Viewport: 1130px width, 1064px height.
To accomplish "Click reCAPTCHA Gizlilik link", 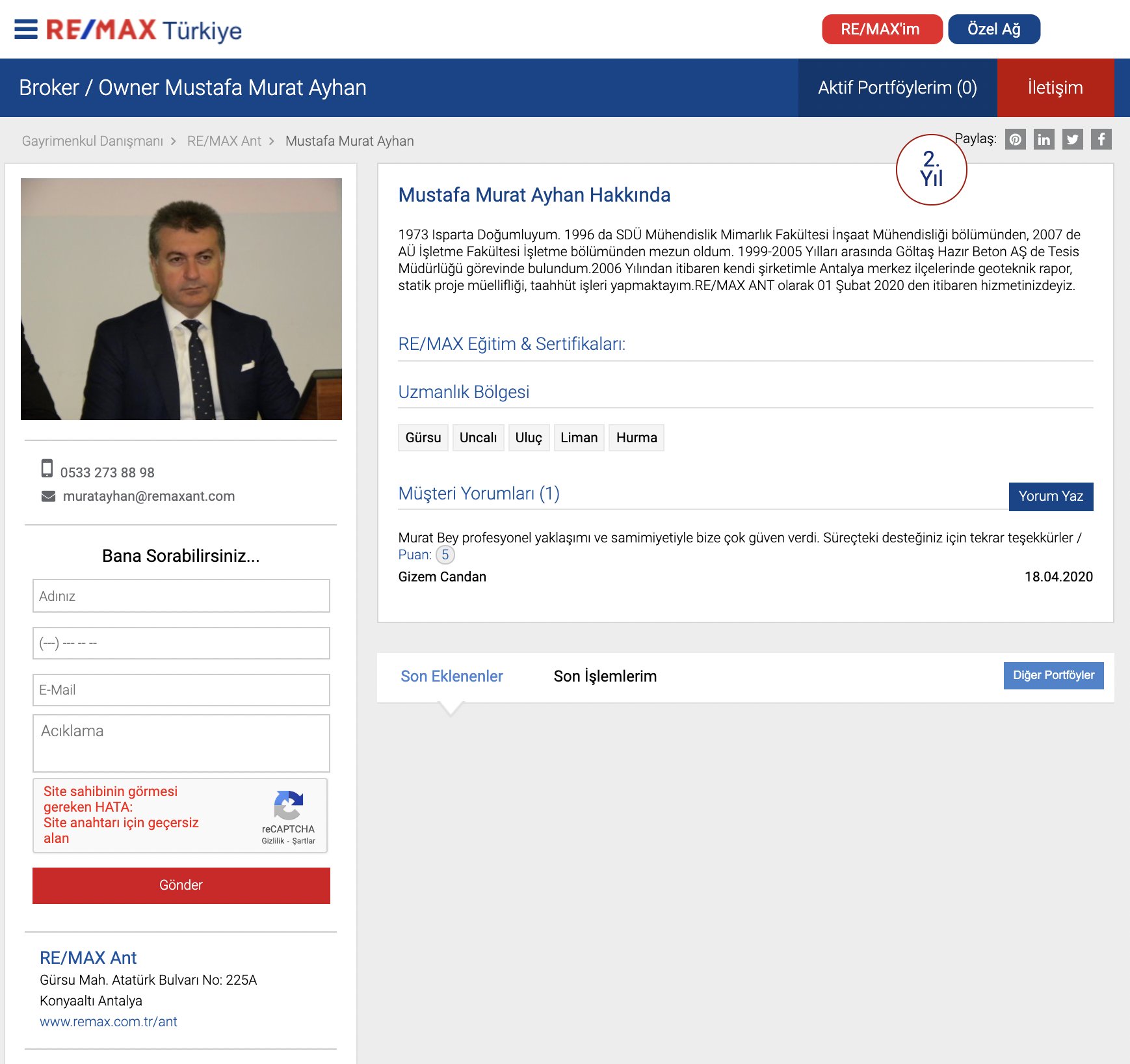I will point(273,841).
